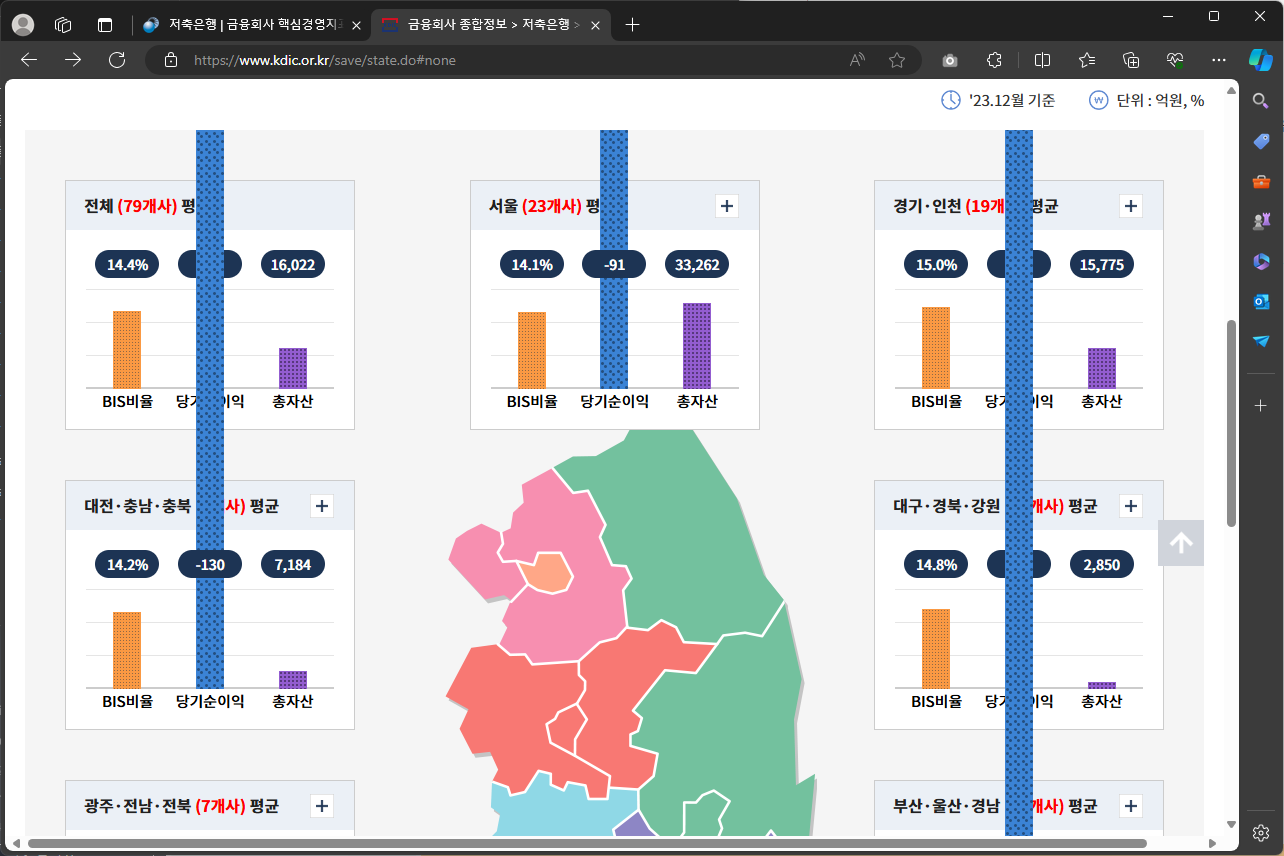Image resolution: width=1284 pixels, height=856 pixels.
Task: Open the Extensions puzzle icon
Action: click(x=994, y=60)
